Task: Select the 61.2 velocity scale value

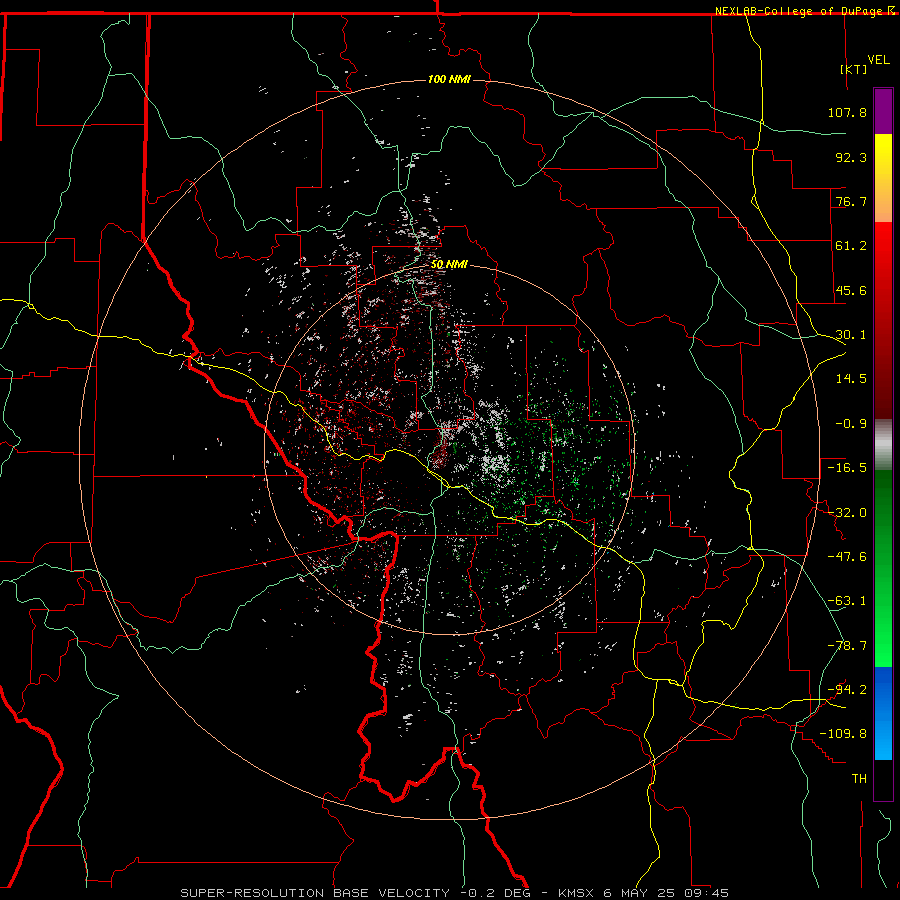Action: [x=851, y=246]
